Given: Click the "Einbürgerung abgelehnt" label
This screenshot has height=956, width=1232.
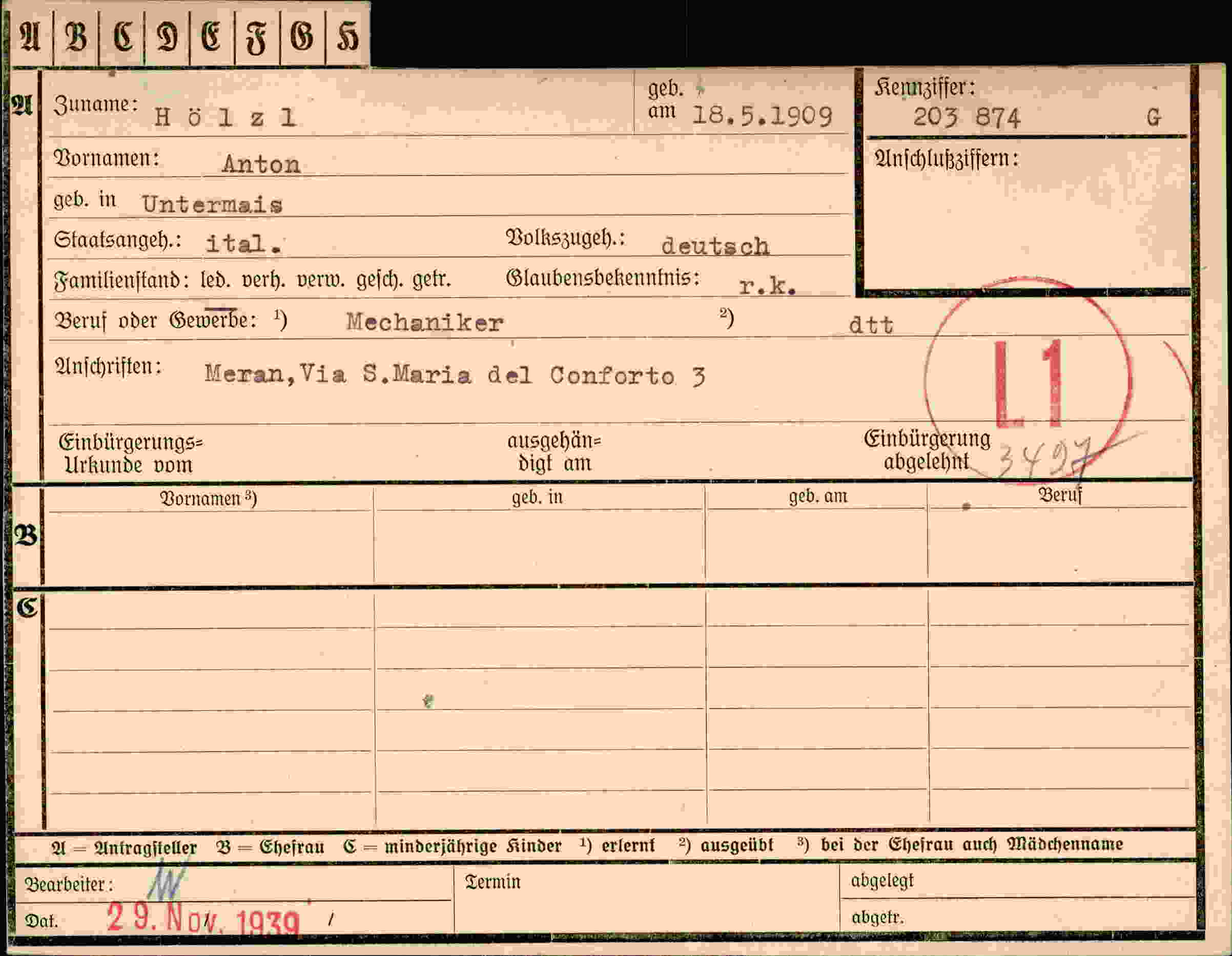Looking at the screenshot, I should [x=927, y=450].
